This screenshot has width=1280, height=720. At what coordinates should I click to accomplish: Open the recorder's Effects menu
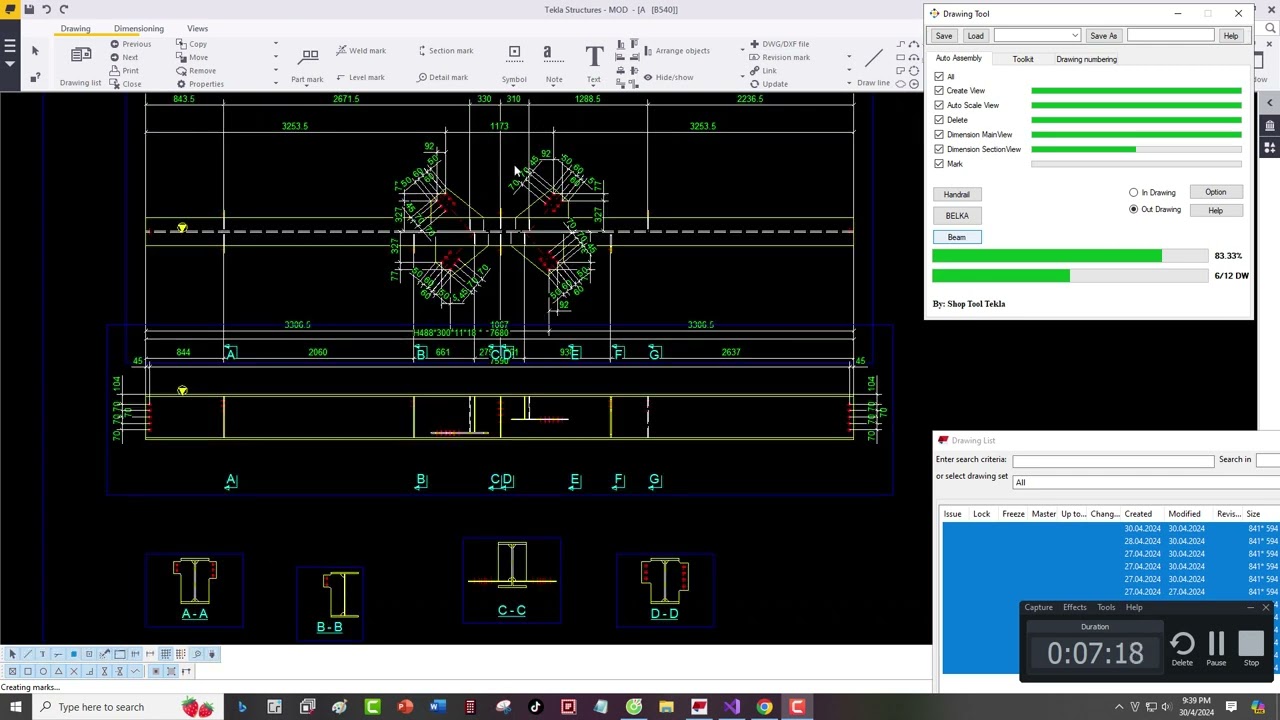(1074, 607)
